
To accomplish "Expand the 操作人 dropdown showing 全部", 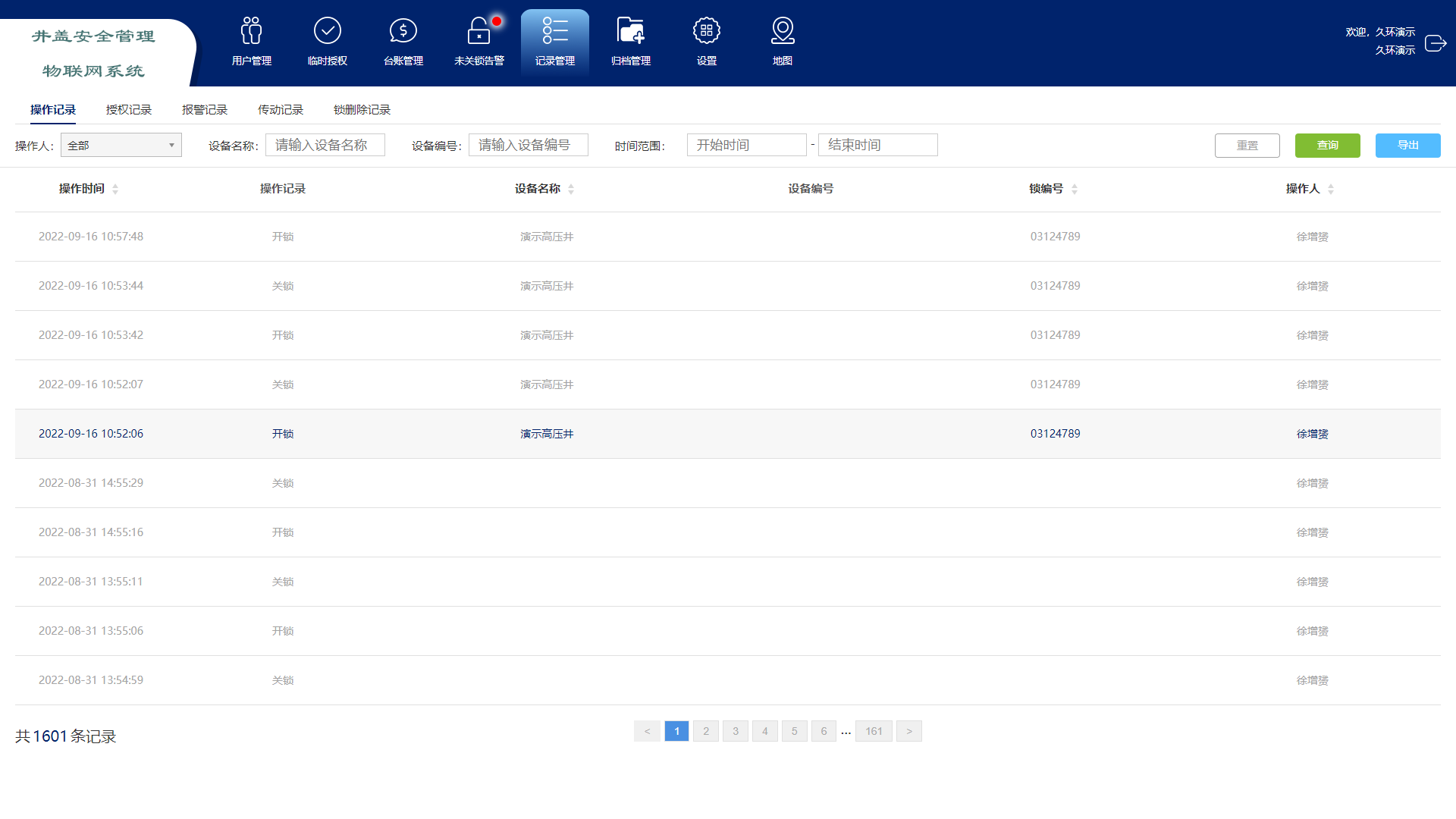I will click(x=121, y=145).
